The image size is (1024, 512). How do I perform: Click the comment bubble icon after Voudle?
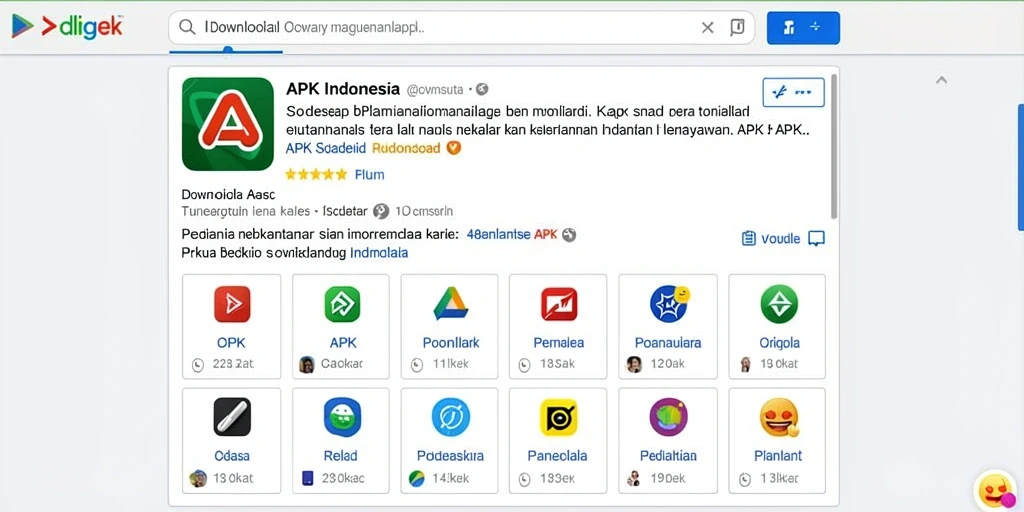click(816, 238)
